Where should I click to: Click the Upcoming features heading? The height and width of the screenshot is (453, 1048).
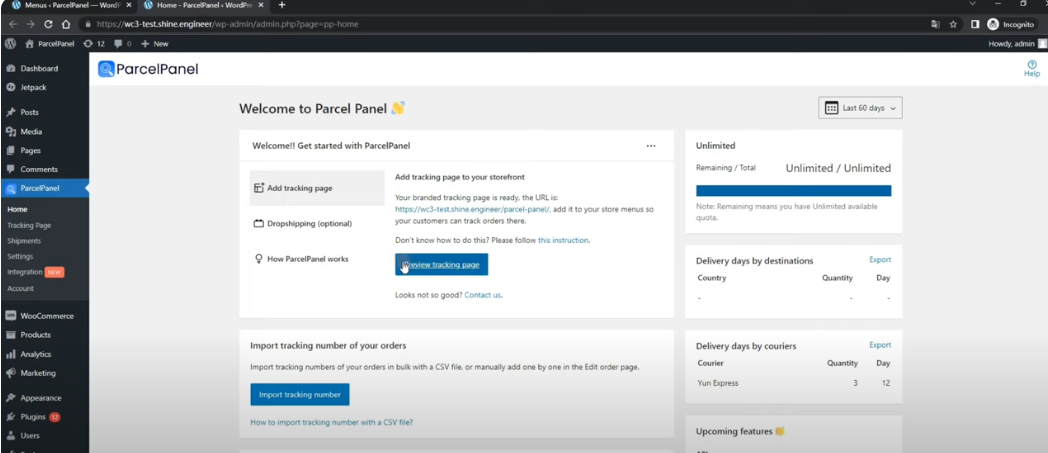click(x=740, y=432)
